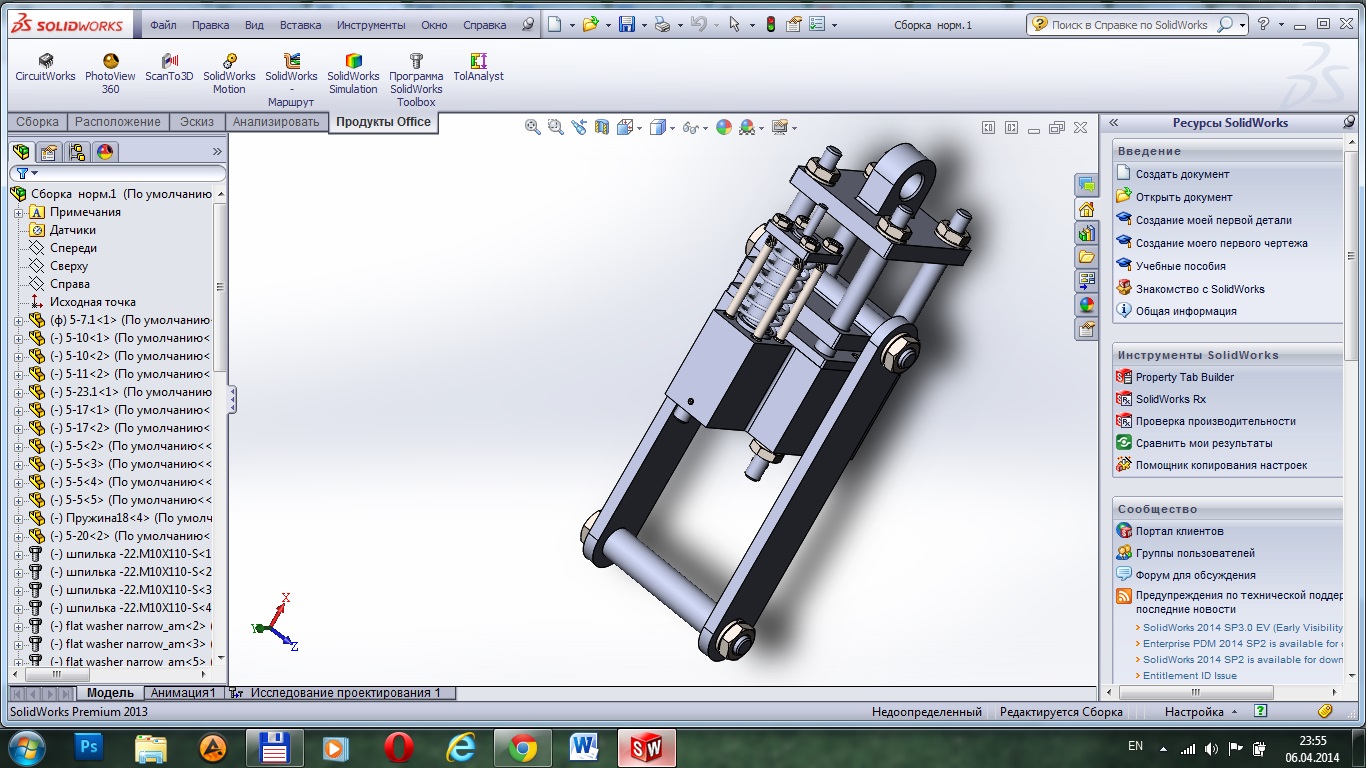The height and width of the screenshot is (768, 1366).
Task: Enable the SolidWorks Motion add-in
Action: pyautogui.click(x=229, y=74)
